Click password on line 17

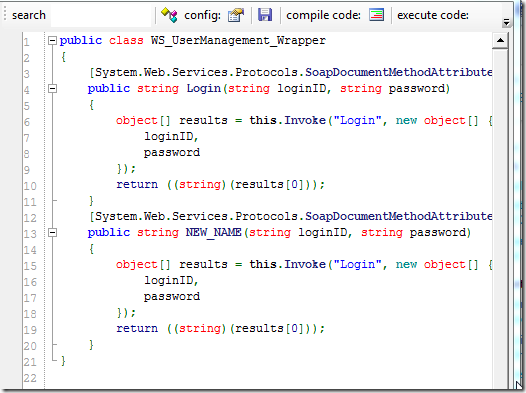click(172, 296)
